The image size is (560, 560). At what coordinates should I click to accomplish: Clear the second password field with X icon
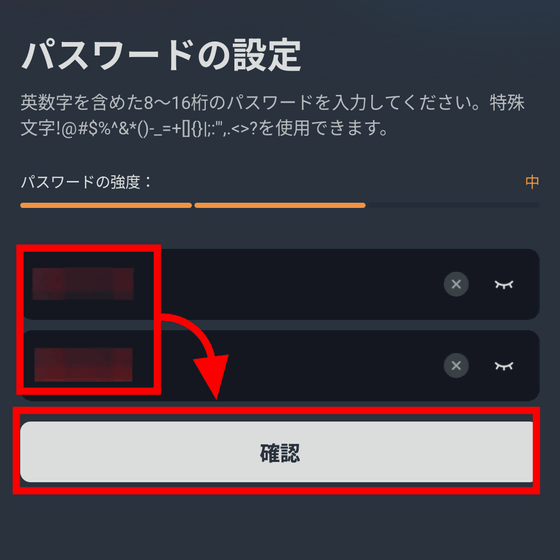pyautogui.click(x=456, y=365)
